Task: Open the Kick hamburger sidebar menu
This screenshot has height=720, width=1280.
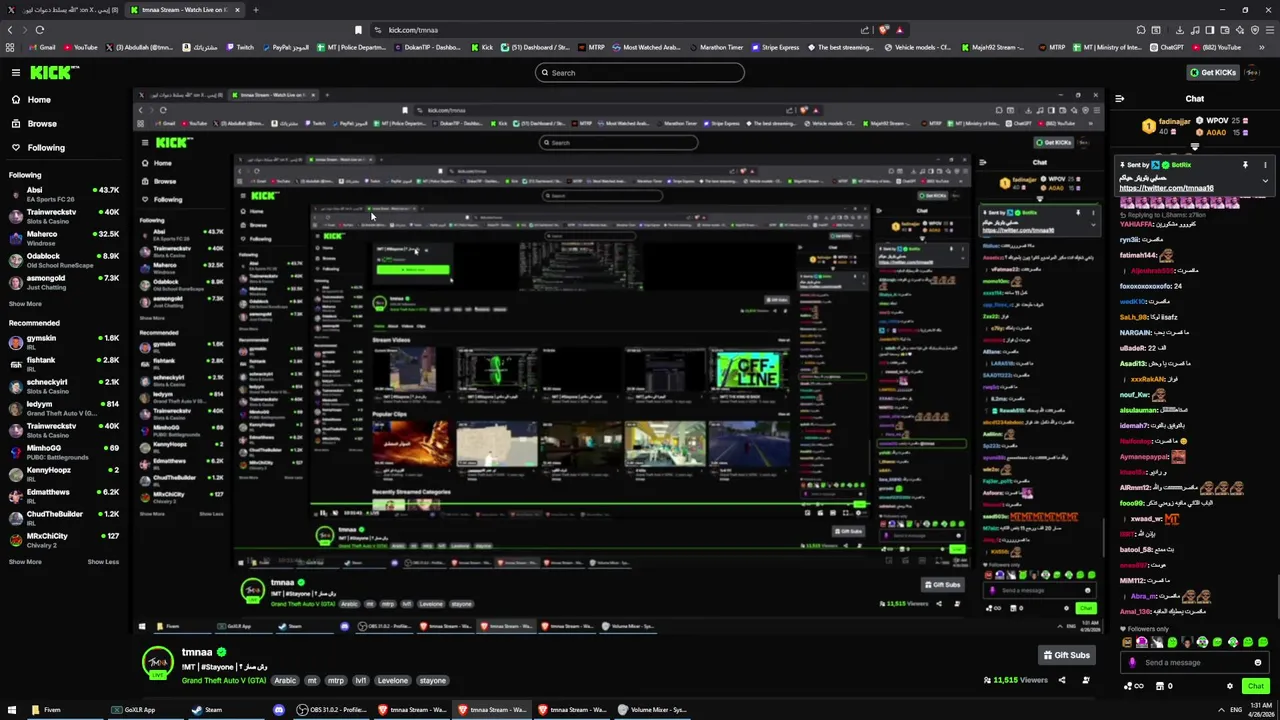Action: pos(15,72)
